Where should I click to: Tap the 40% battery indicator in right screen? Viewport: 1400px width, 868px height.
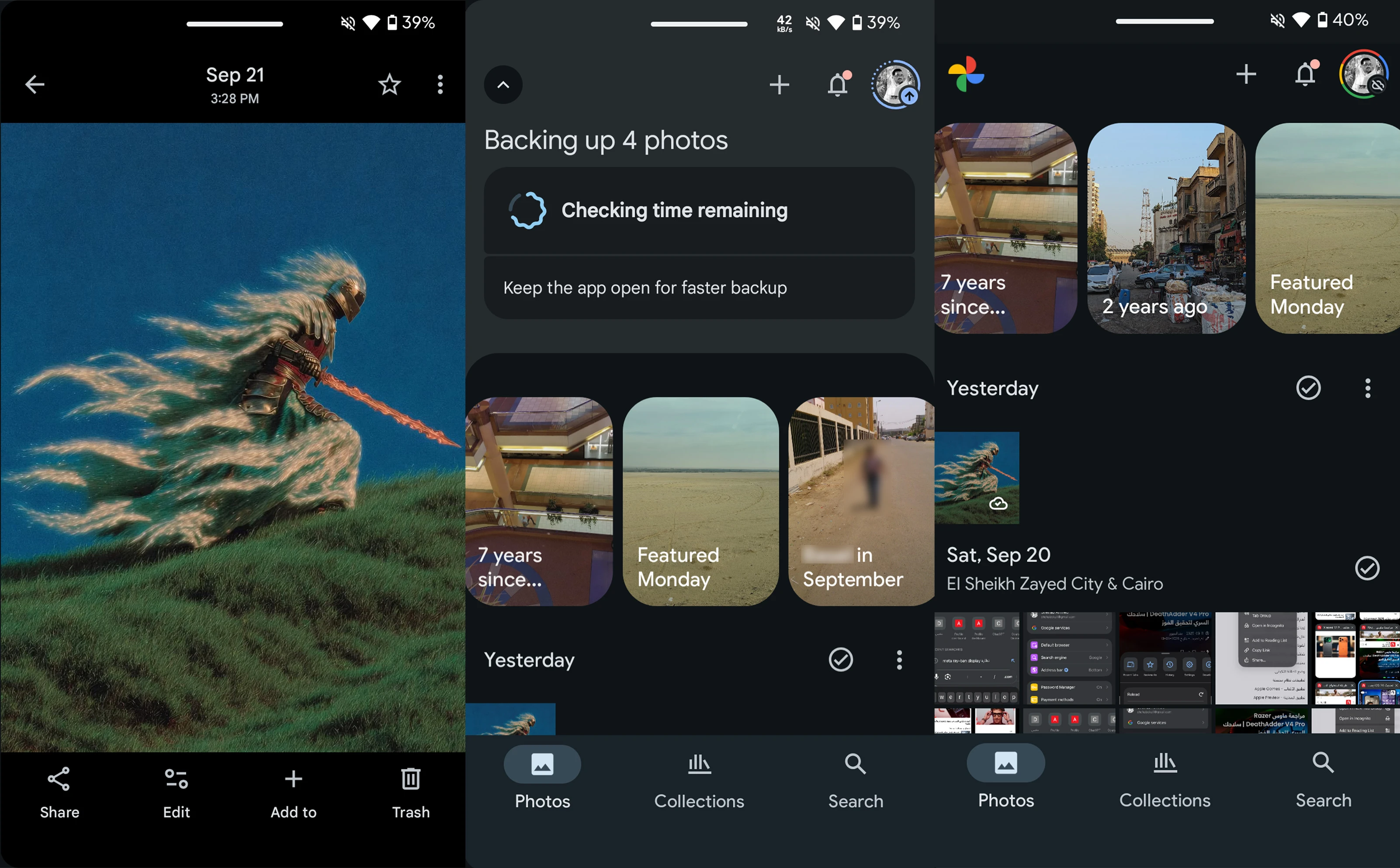pyautogui.click(x=1343, y=20)
